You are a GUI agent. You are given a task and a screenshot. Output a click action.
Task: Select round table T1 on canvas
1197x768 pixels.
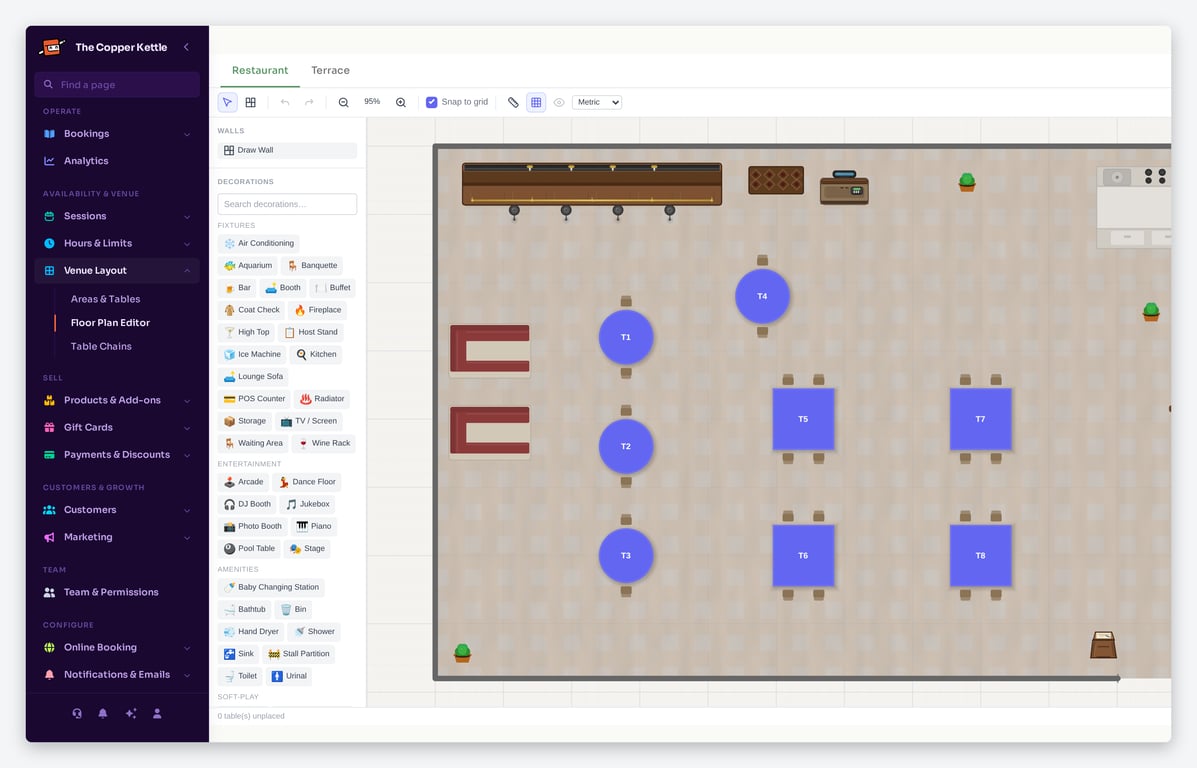pyautogui.click(x=626, y=337)
